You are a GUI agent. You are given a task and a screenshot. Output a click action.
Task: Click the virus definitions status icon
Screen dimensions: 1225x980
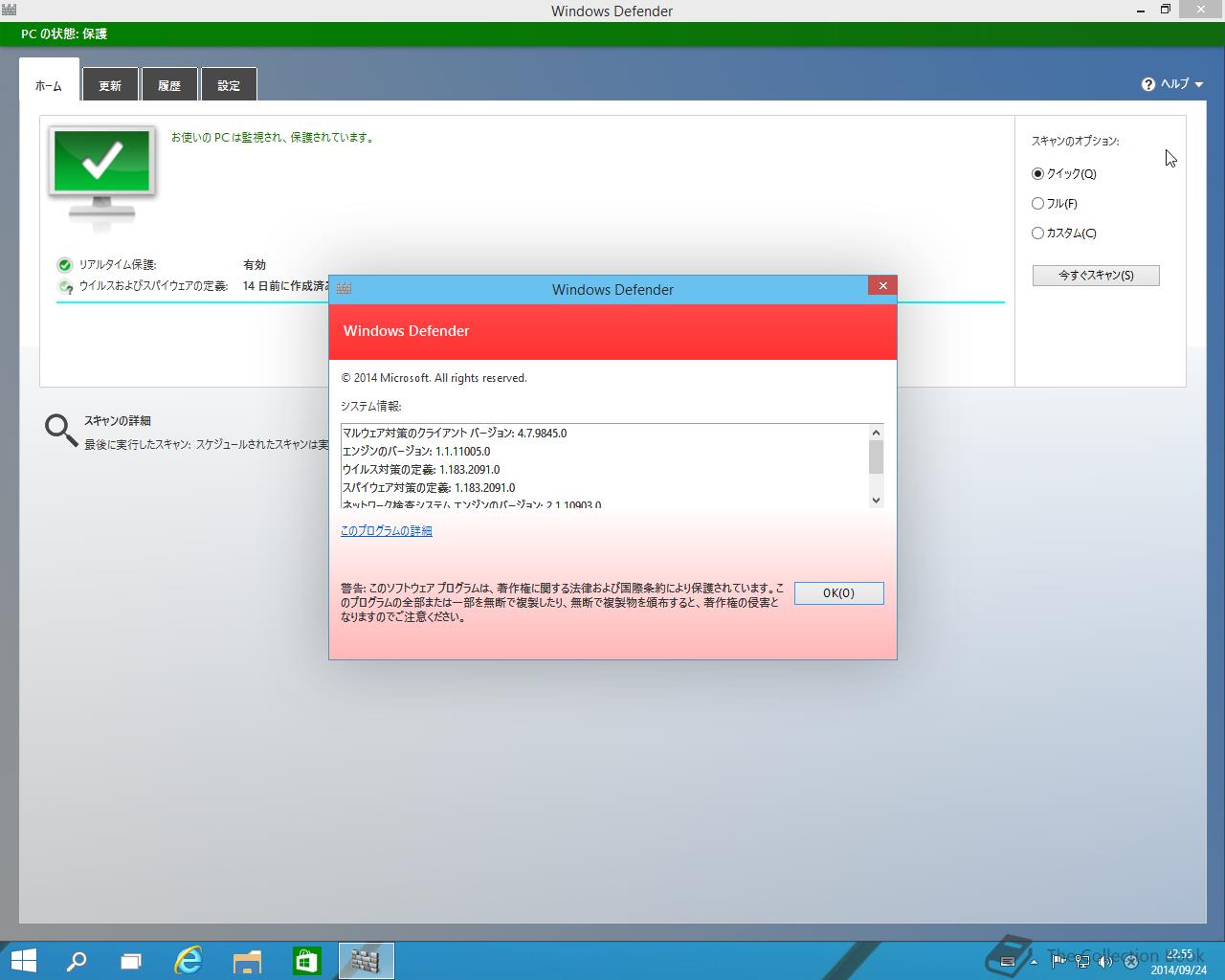(x=65, y=286)
